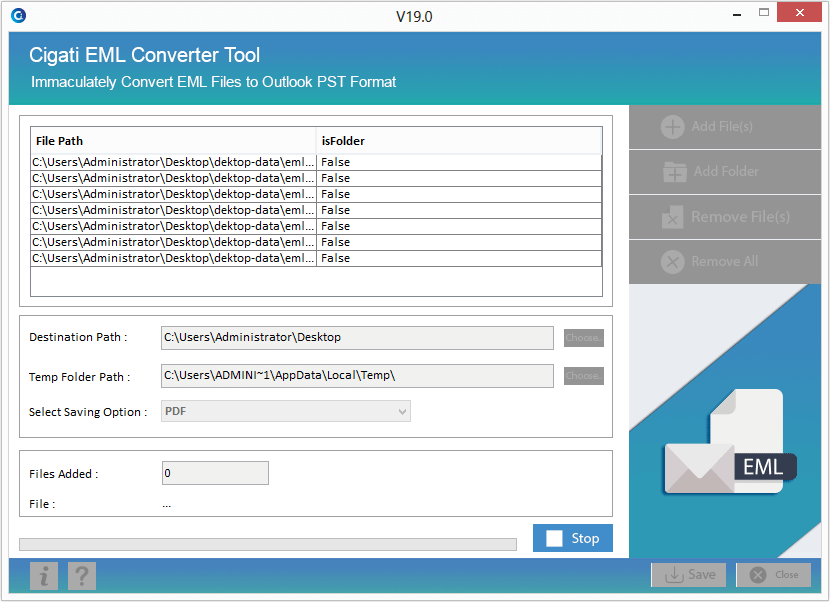Close the window with the red X
This screenshot has height=602, width=830.
click(799, 13)
